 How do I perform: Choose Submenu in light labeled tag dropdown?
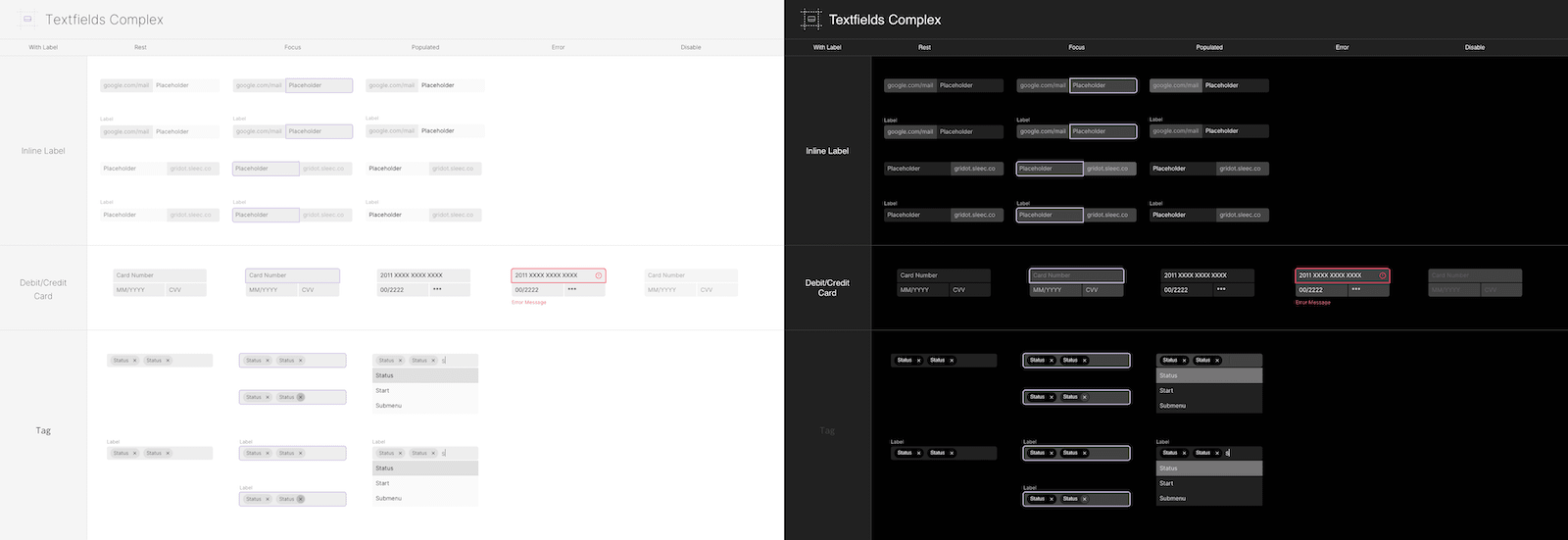[425, 498]
